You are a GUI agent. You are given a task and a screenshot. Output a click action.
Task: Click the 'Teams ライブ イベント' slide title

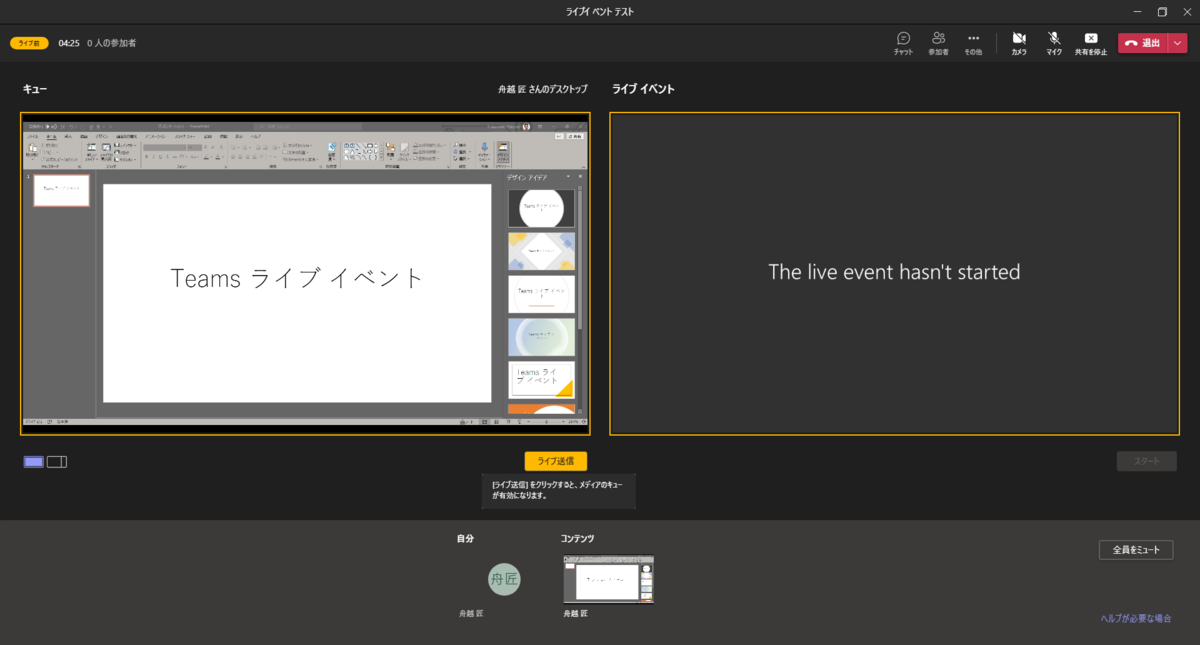(x=297, y=279)
